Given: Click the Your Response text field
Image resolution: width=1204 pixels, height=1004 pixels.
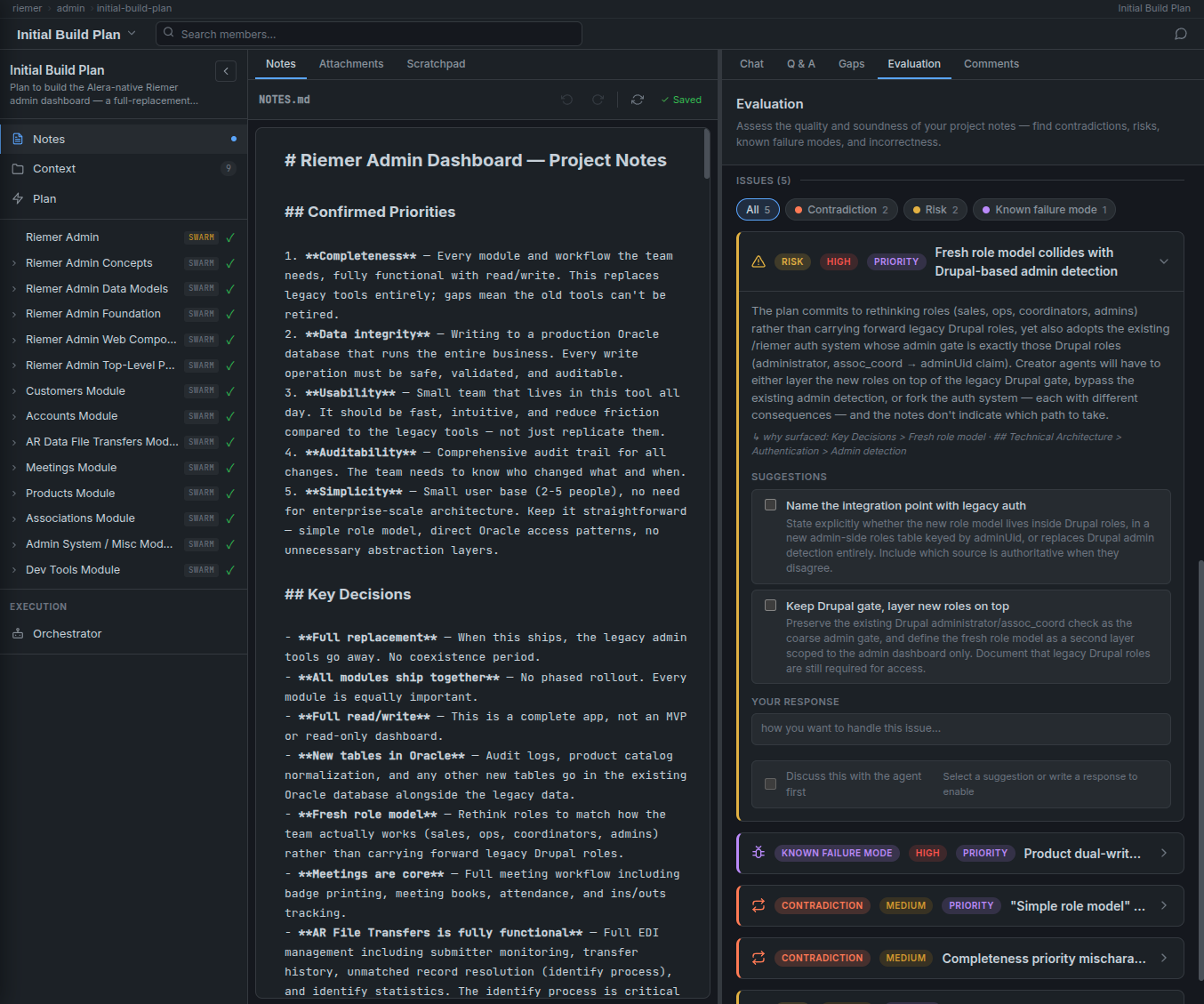Looking at the screenshot, I should [960, 728].
